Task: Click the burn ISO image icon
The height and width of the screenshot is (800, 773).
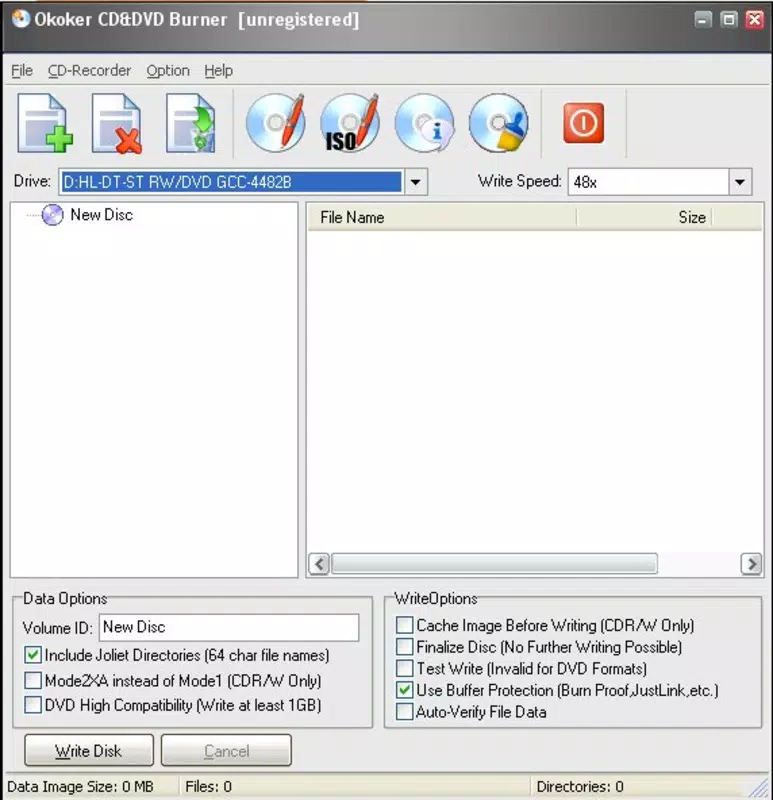Action: tap(350, 123)
